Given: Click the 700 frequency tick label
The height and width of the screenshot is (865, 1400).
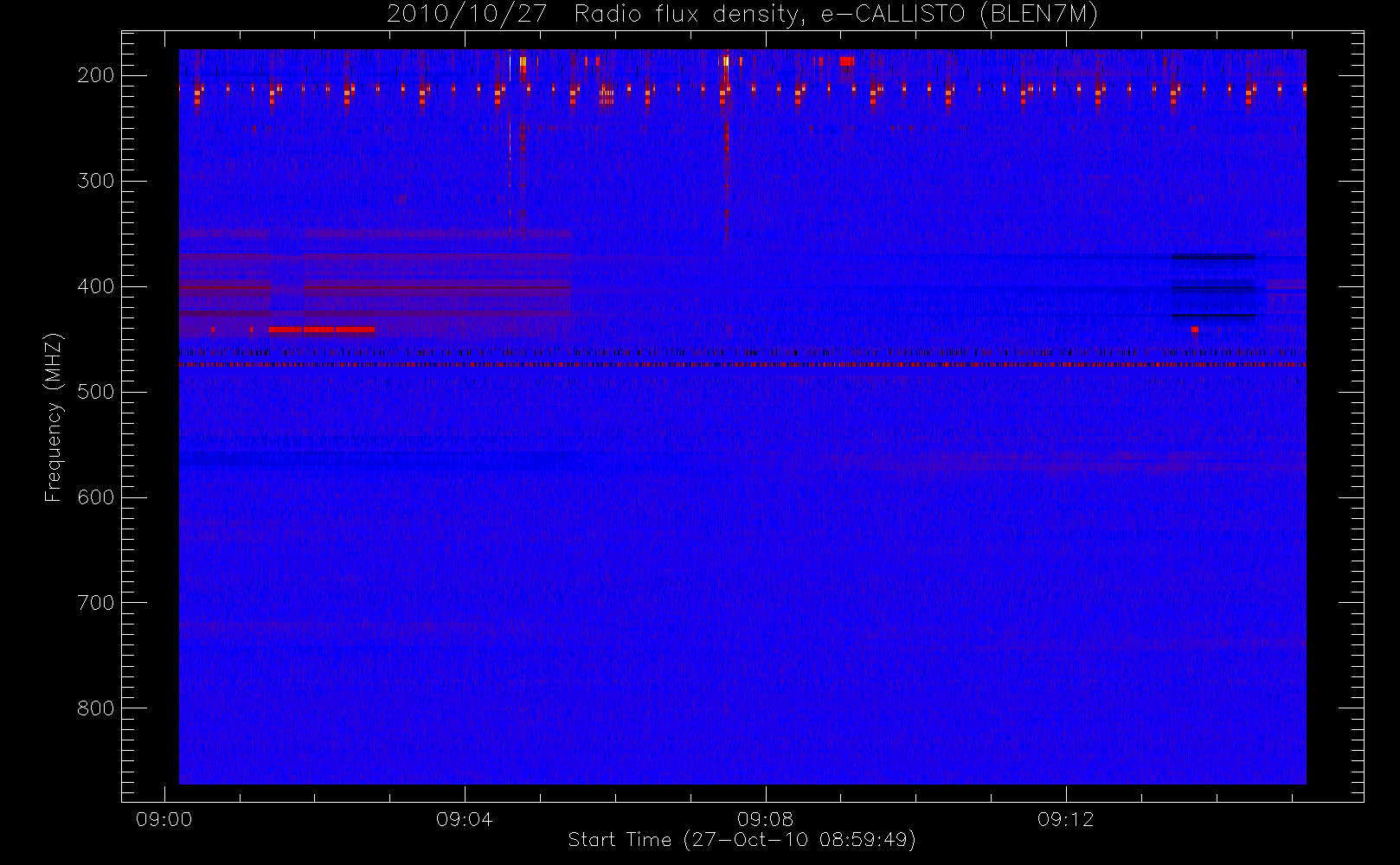Looking at the screenshot, I should point(96,603).
